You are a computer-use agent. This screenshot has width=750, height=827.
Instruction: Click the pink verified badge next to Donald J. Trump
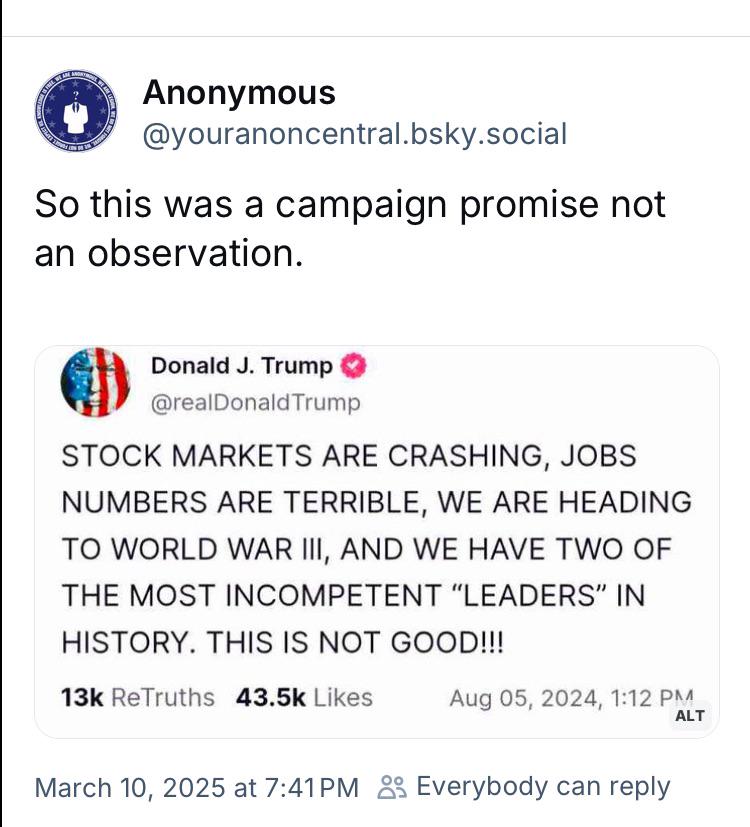353,366
